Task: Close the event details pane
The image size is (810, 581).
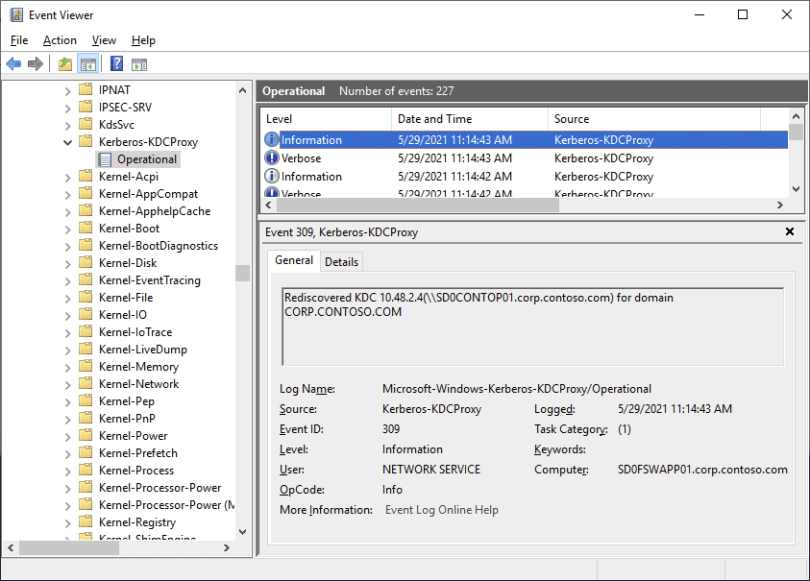Action: (790, 231)
